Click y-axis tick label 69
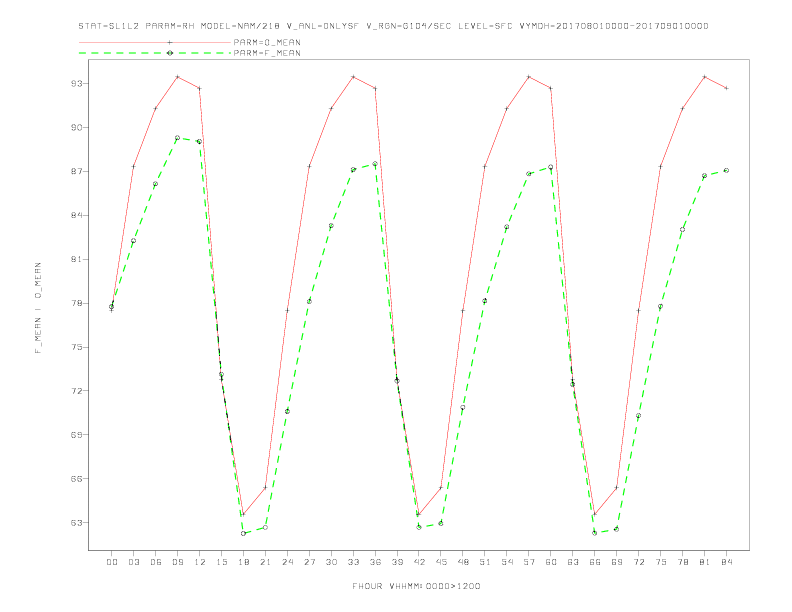792x612 pixels. 76,435
